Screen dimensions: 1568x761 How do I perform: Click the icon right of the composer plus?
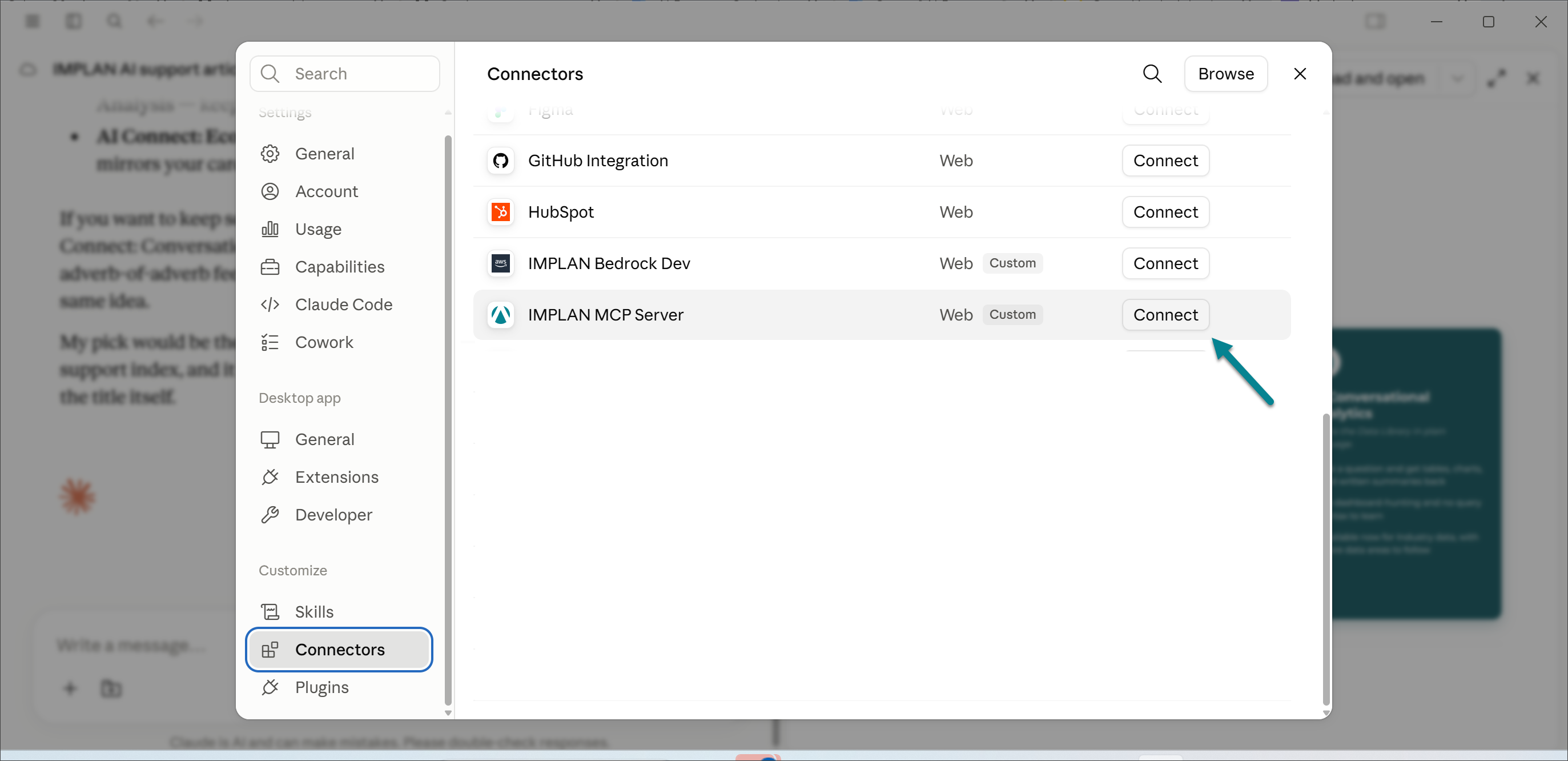tap(111, 688)
